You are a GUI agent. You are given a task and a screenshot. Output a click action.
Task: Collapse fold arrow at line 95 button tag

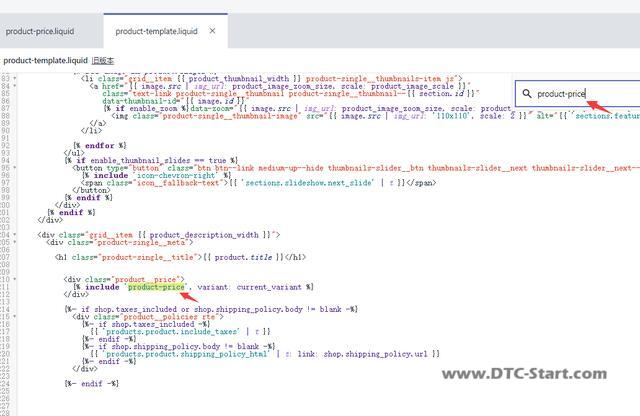tap(15, 168)
